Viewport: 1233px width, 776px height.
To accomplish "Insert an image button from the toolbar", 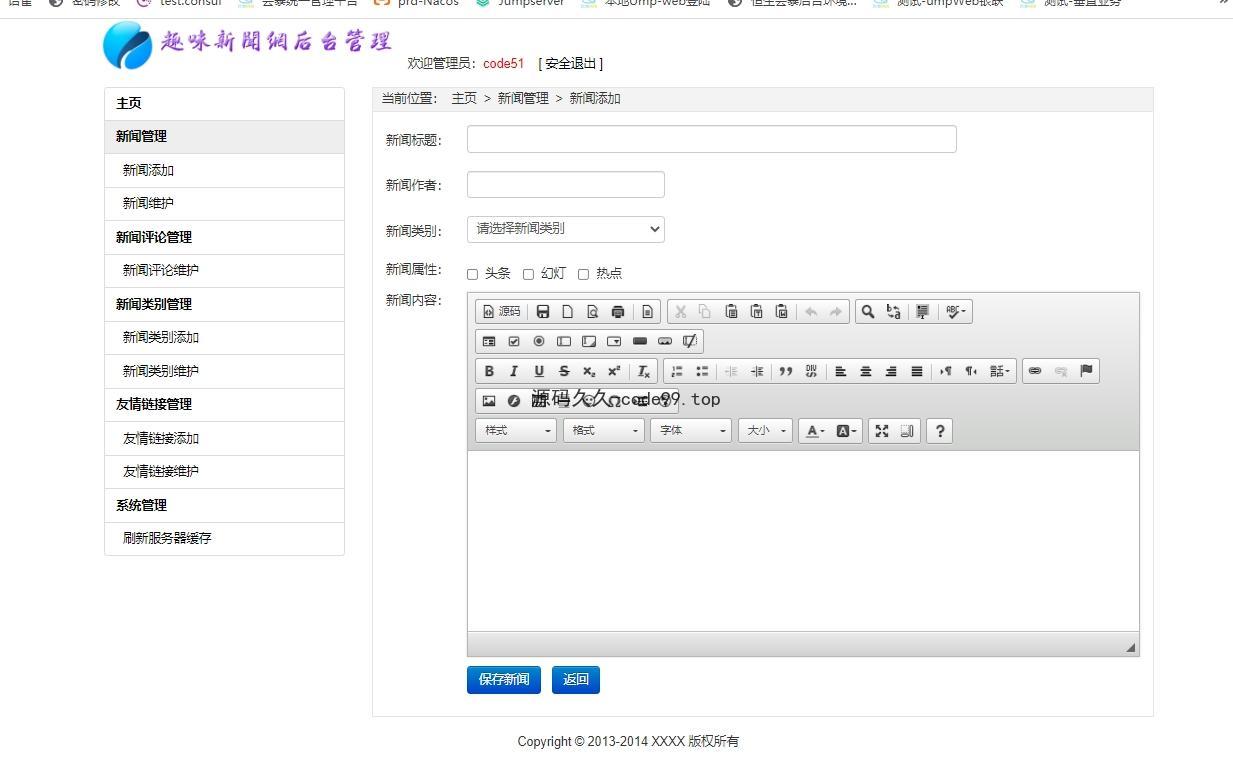I will point(665,342).
